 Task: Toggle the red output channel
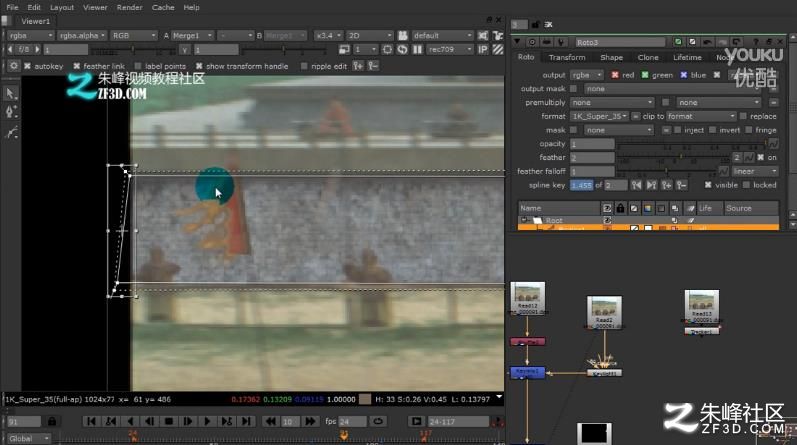coord(615,75)
